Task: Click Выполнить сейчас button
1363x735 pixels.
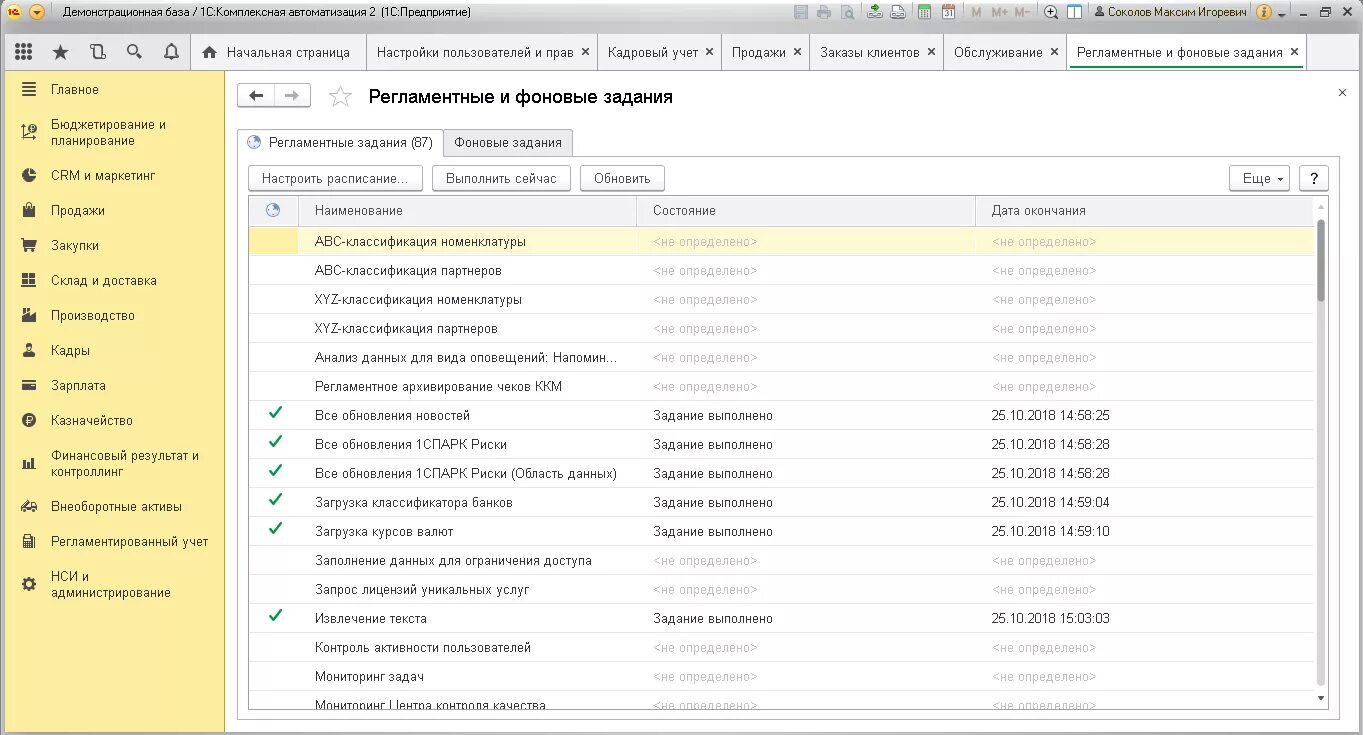Action: click(x=501, y=178)
